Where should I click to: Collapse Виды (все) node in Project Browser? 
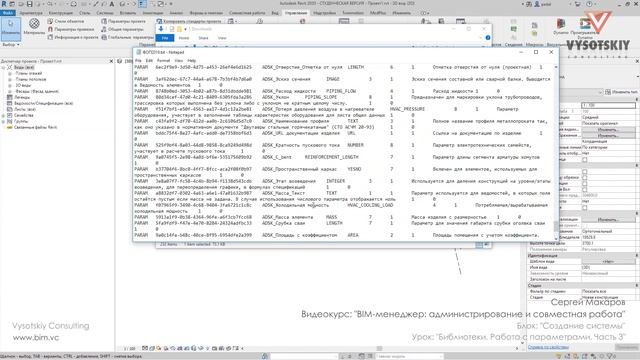(x=3, y=67)
